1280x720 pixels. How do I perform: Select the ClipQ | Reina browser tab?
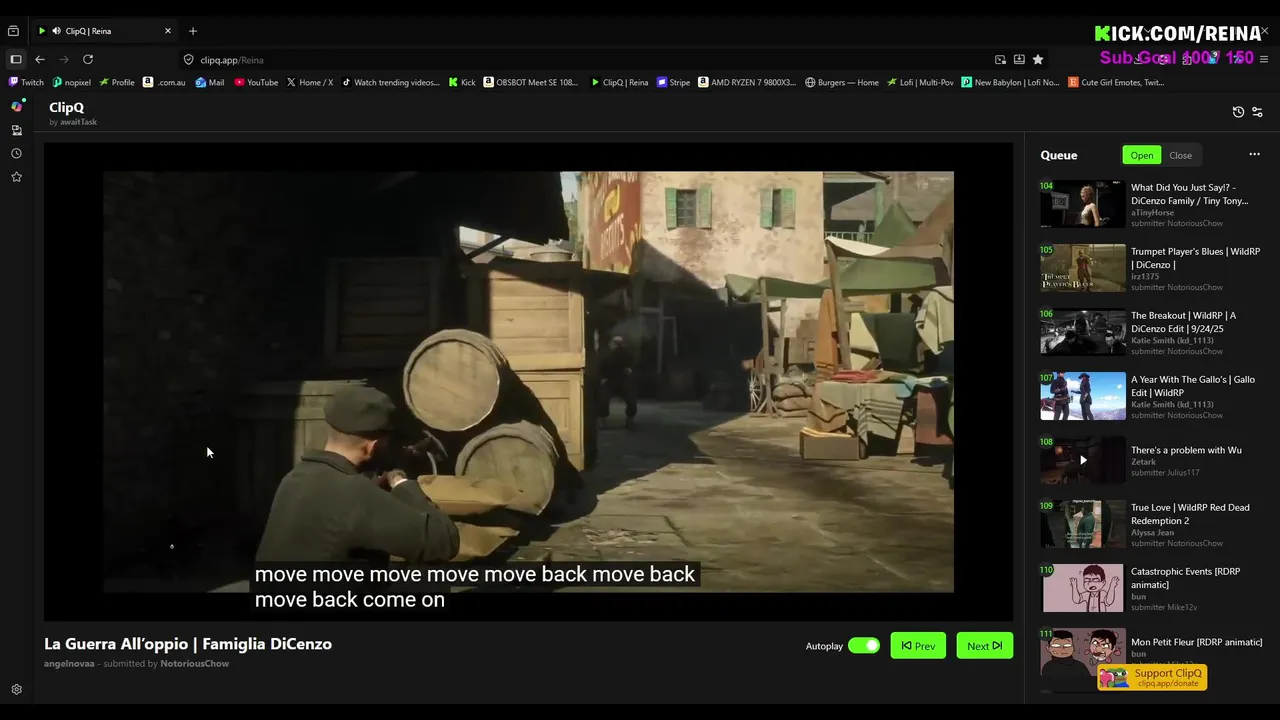(x=104, y=31)
